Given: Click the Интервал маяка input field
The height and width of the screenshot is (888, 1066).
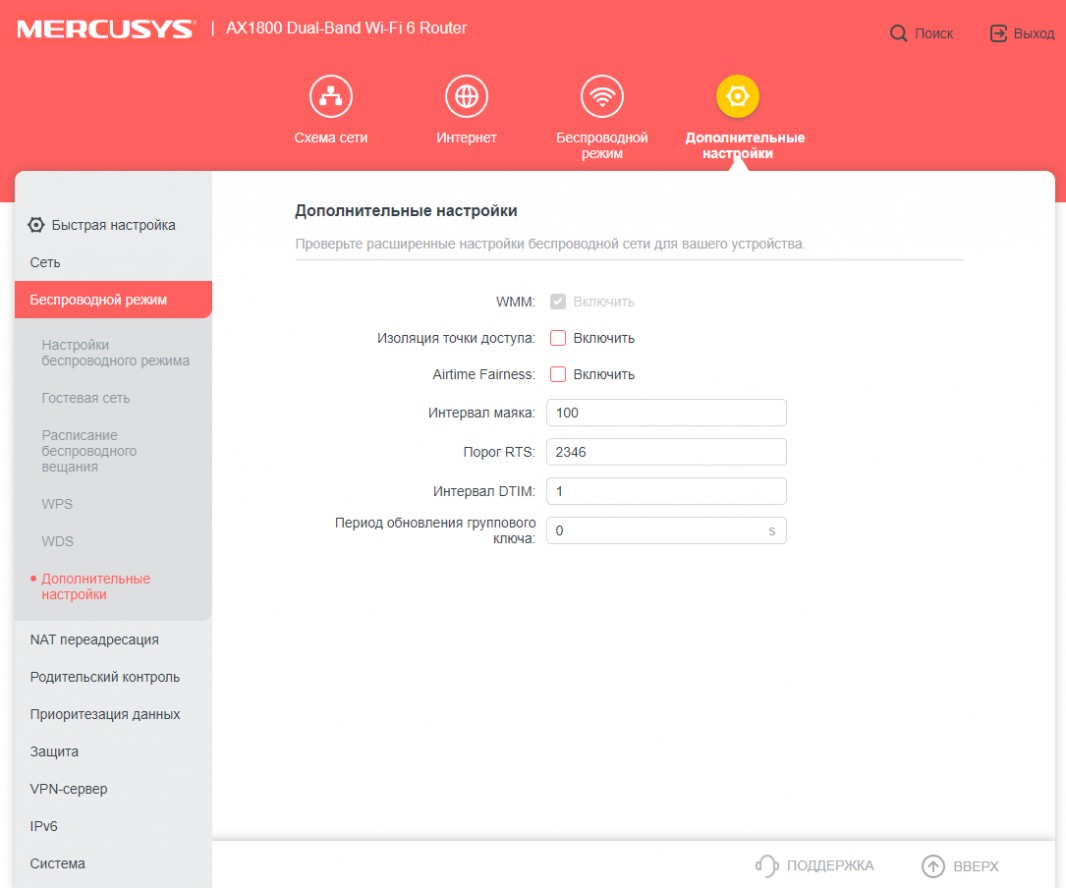Looking at the screenshot, I should 666,413.
